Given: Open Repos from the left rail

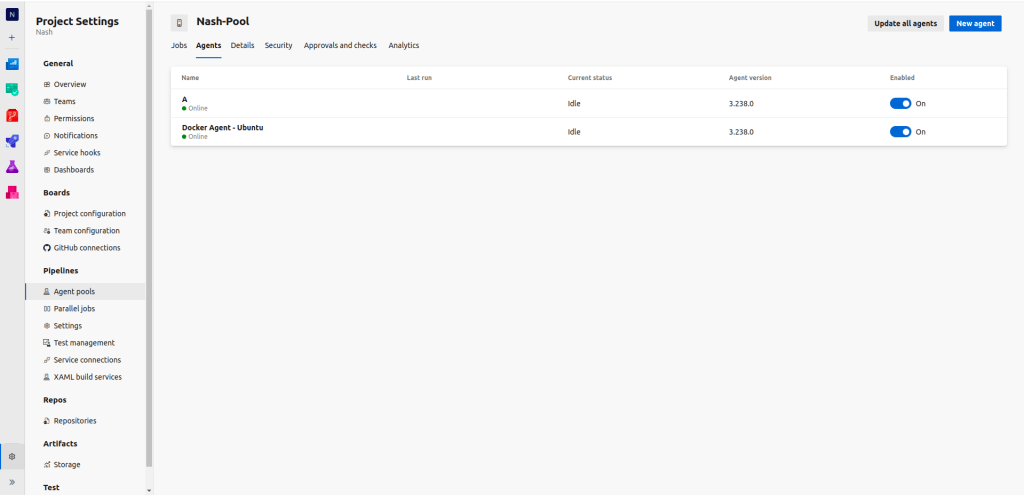Looking at the screenshot, I should [x=12, y=115].
